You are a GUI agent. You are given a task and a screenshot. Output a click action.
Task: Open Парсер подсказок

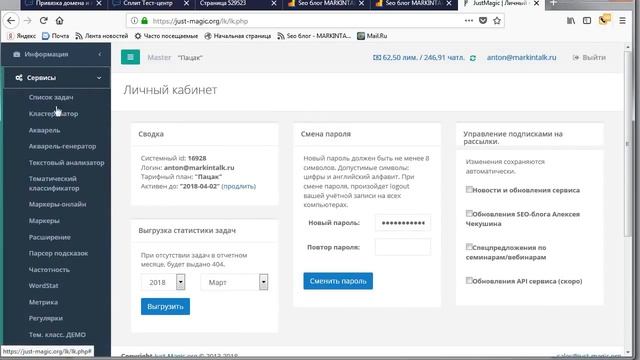point(58,253)
